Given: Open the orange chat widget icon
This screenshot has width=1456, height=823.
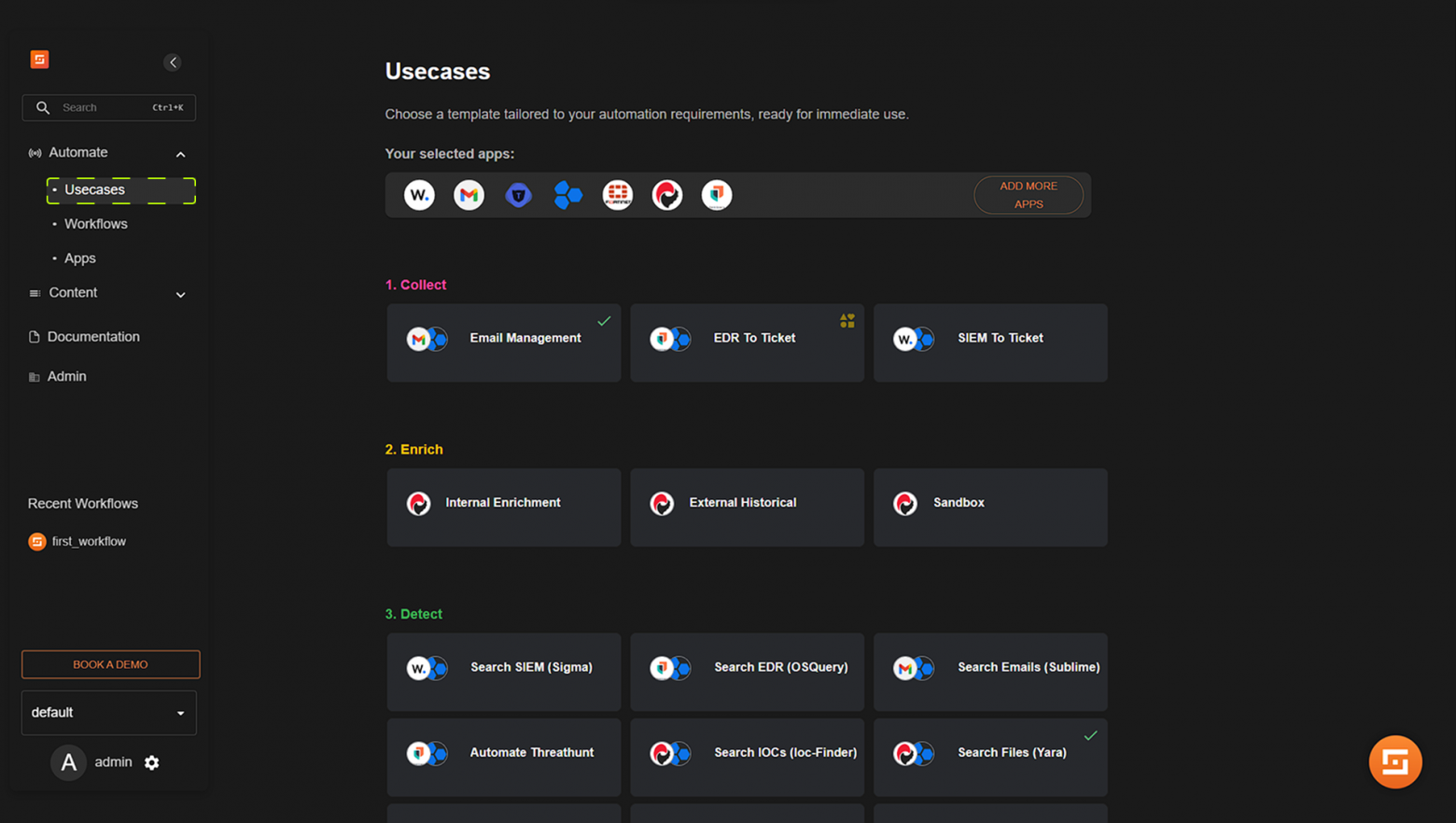Looking at the screenshot, I should [x=1394, y=761].
